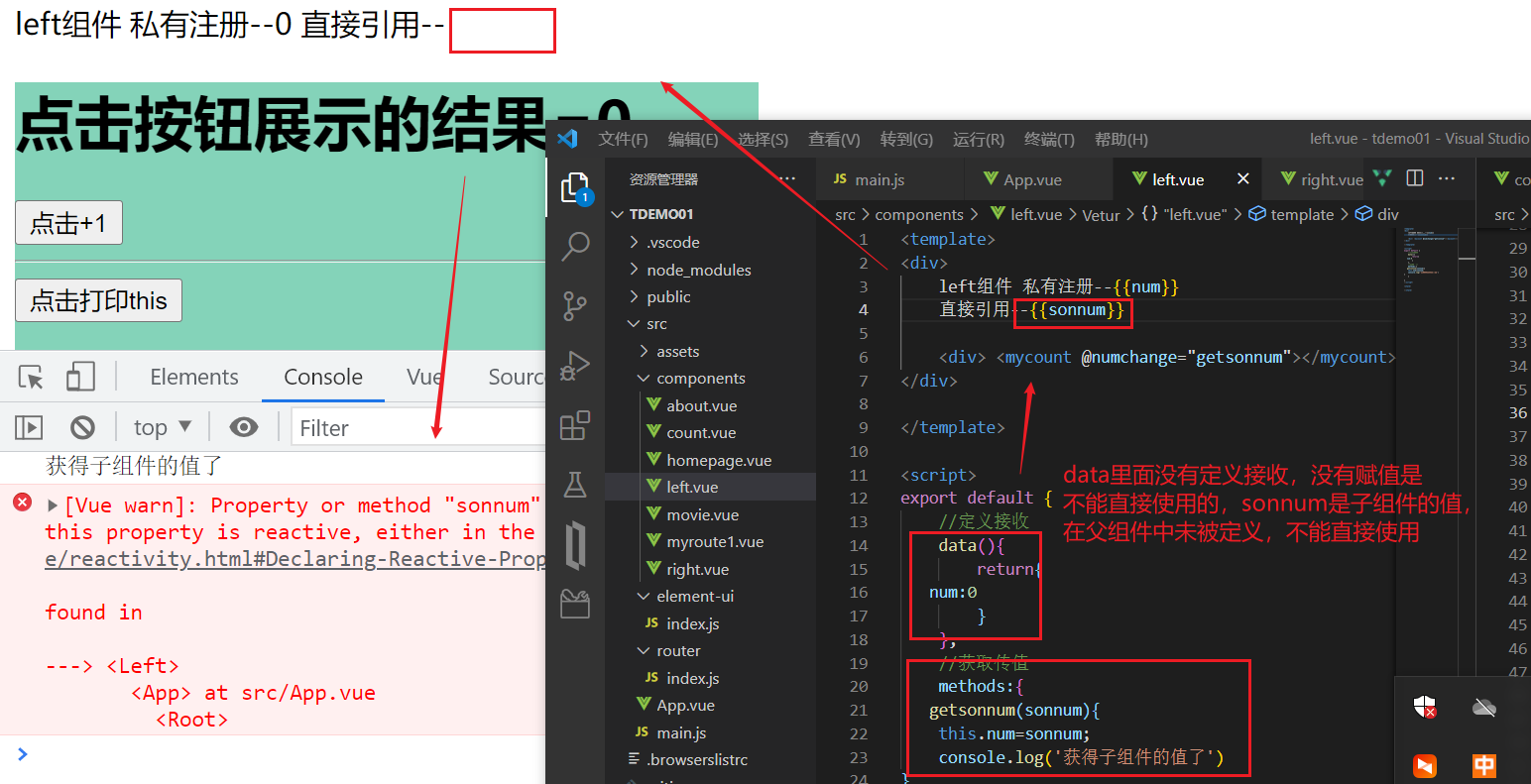Click the cloud sync tray icon
This screenshot has height=784, width=1531.
[1484, 707]
